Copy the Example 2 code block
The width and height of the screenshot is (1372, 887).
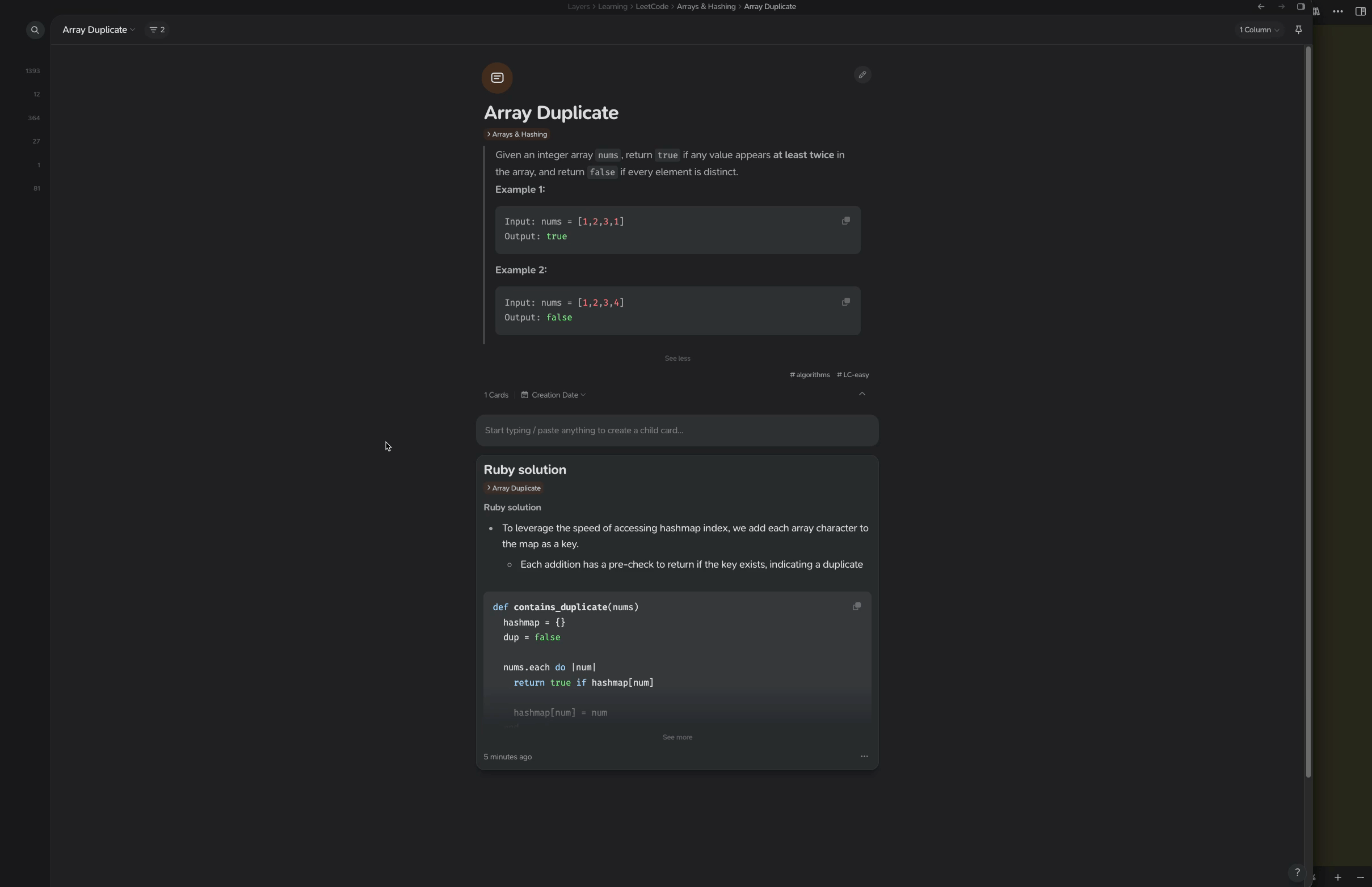[x=846, y=302]
